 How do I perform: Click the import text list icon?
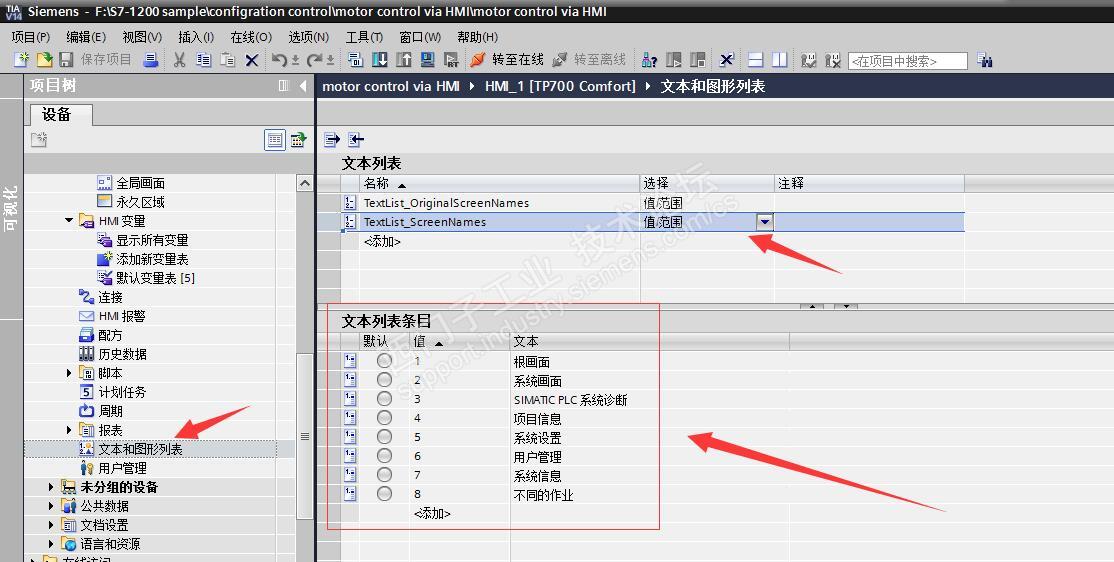point(356,139)
